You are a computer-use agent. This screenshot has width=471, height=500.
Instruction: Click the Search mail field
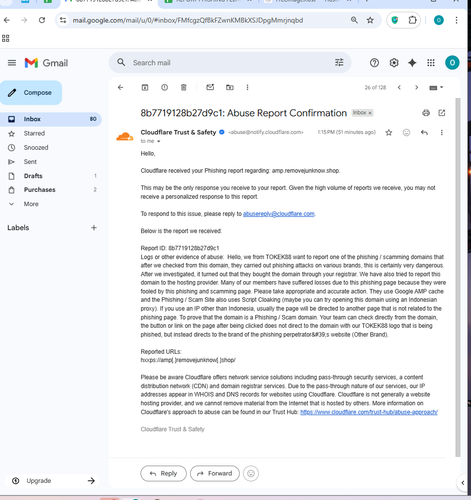(230, 63)
